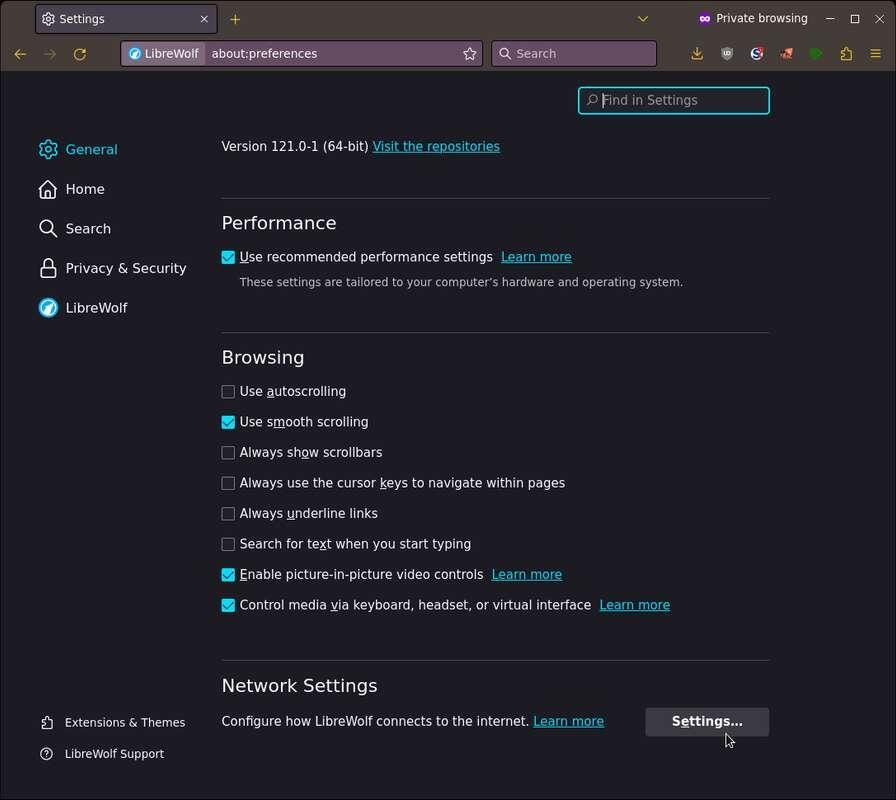The height and width of the screenshot is (800, 896).
Task: Disable recommended performance settings checkbox
Action: pyautogui.click(x=228, y=257)
